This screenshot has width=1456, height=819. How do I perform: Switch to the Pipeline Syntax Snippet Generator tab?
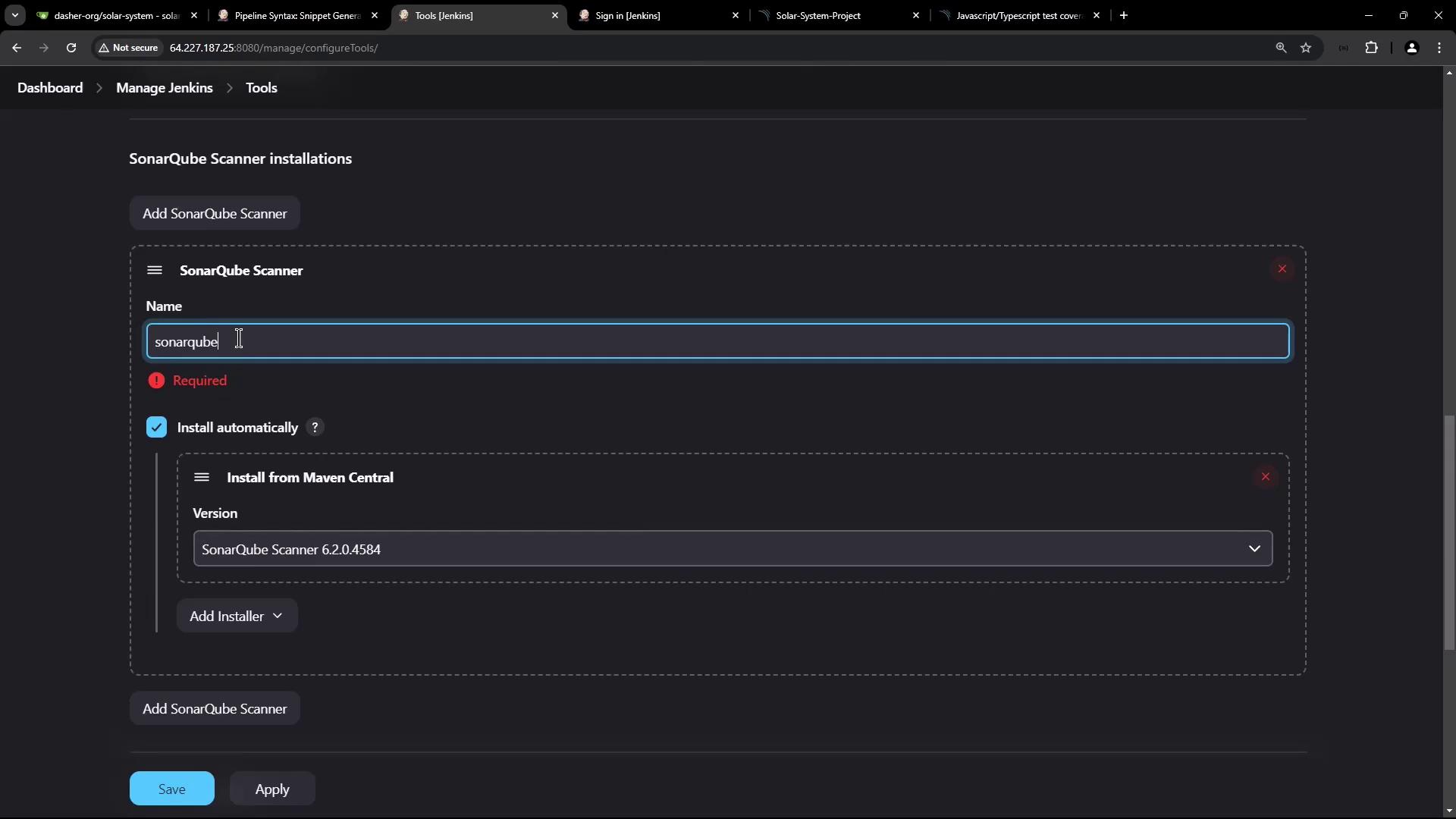297,15
